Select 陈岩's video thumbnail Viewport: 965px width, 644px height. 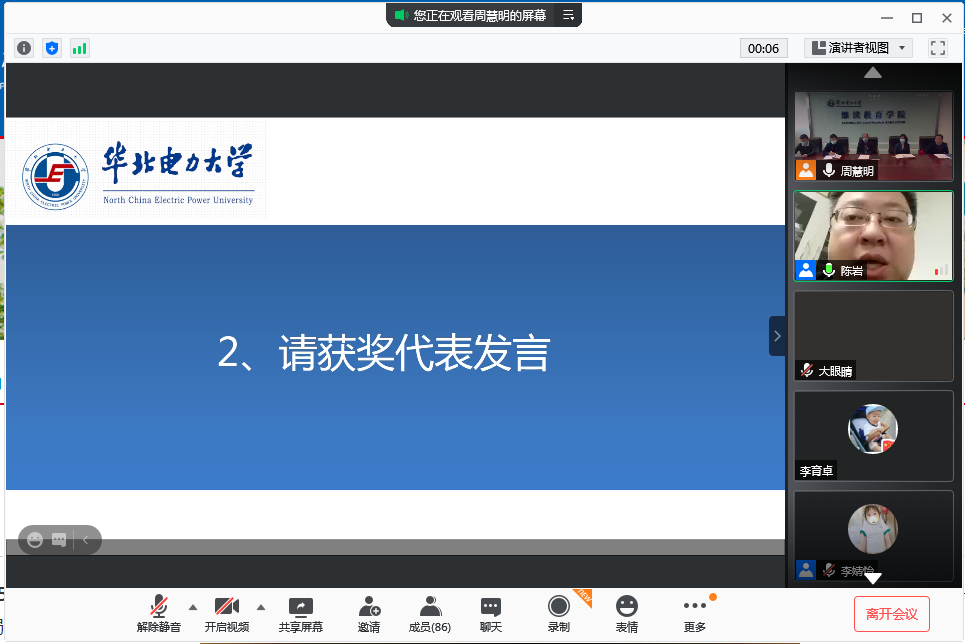point(873,235)
